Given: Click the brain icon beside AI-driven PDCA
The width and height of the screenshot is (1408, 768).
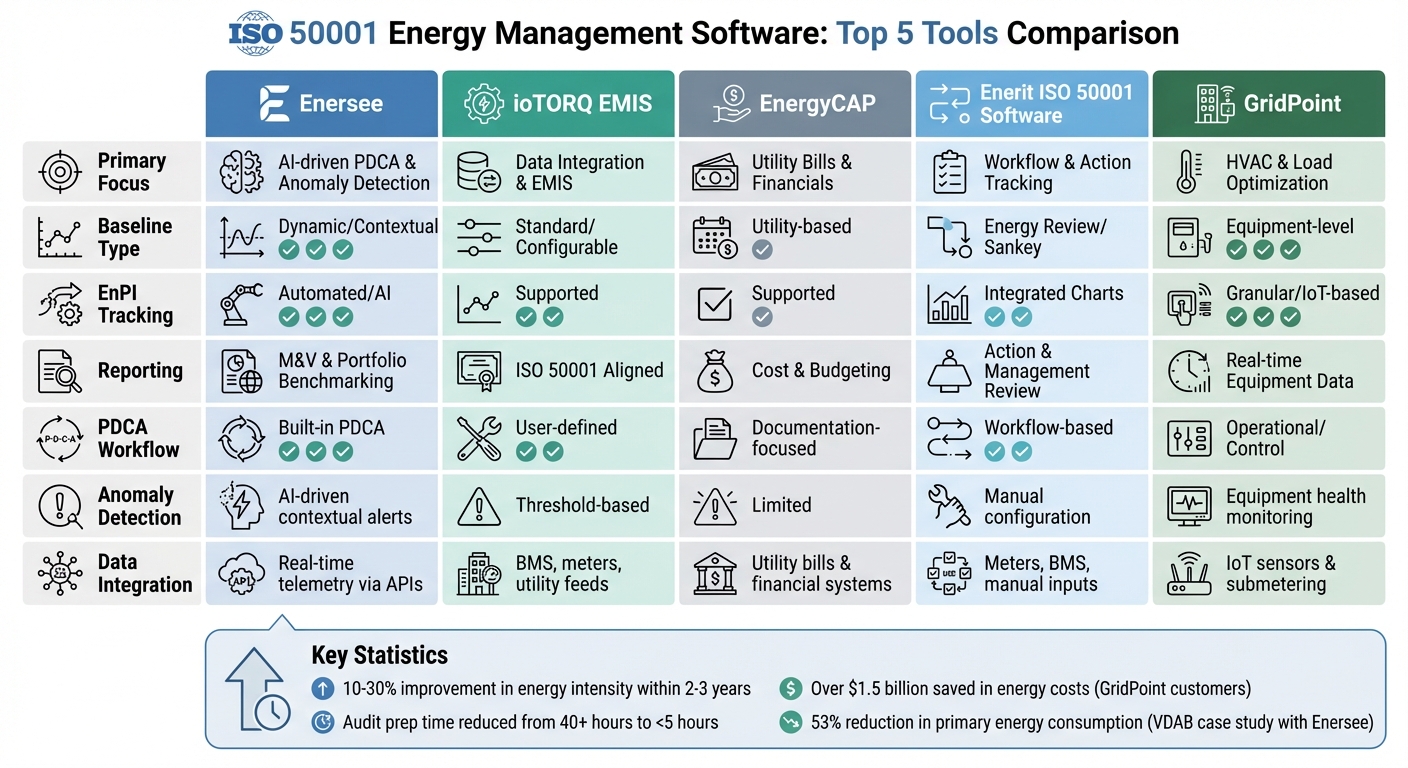Looking at the screenshot, I should [x=241, y=172].
